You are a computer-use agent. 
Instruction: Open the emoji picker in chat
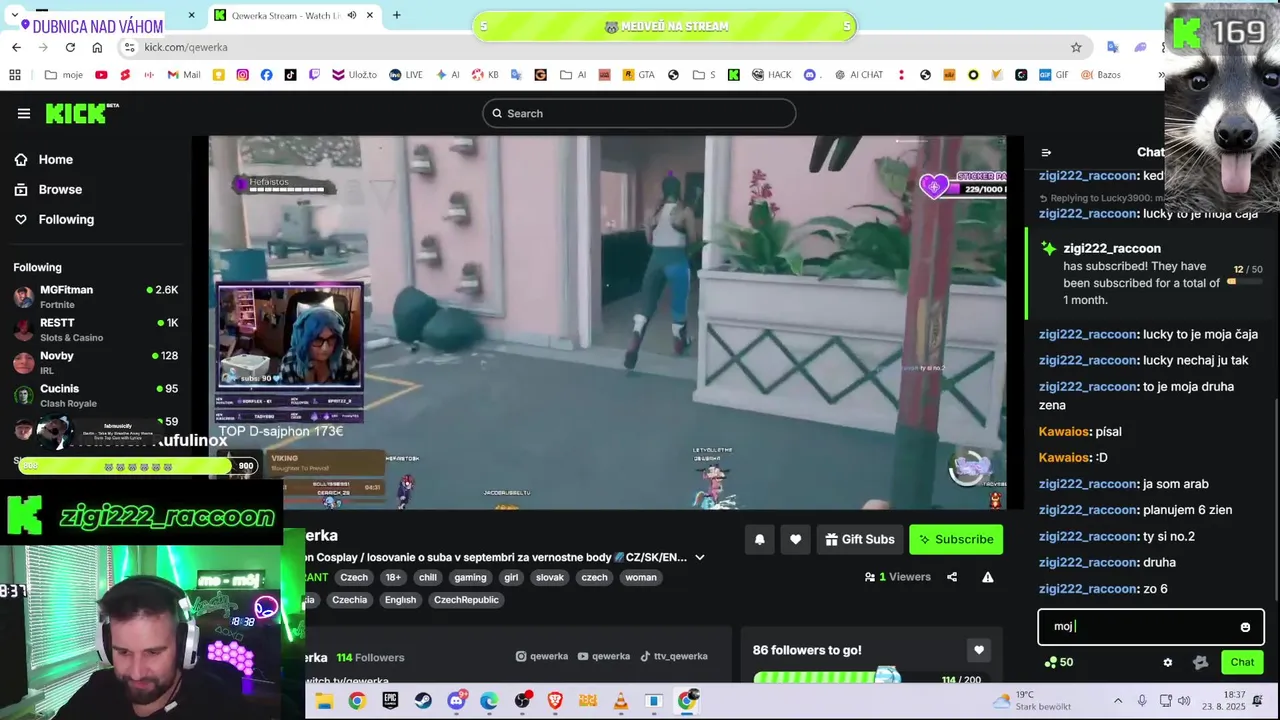[x=1245, y=627]
